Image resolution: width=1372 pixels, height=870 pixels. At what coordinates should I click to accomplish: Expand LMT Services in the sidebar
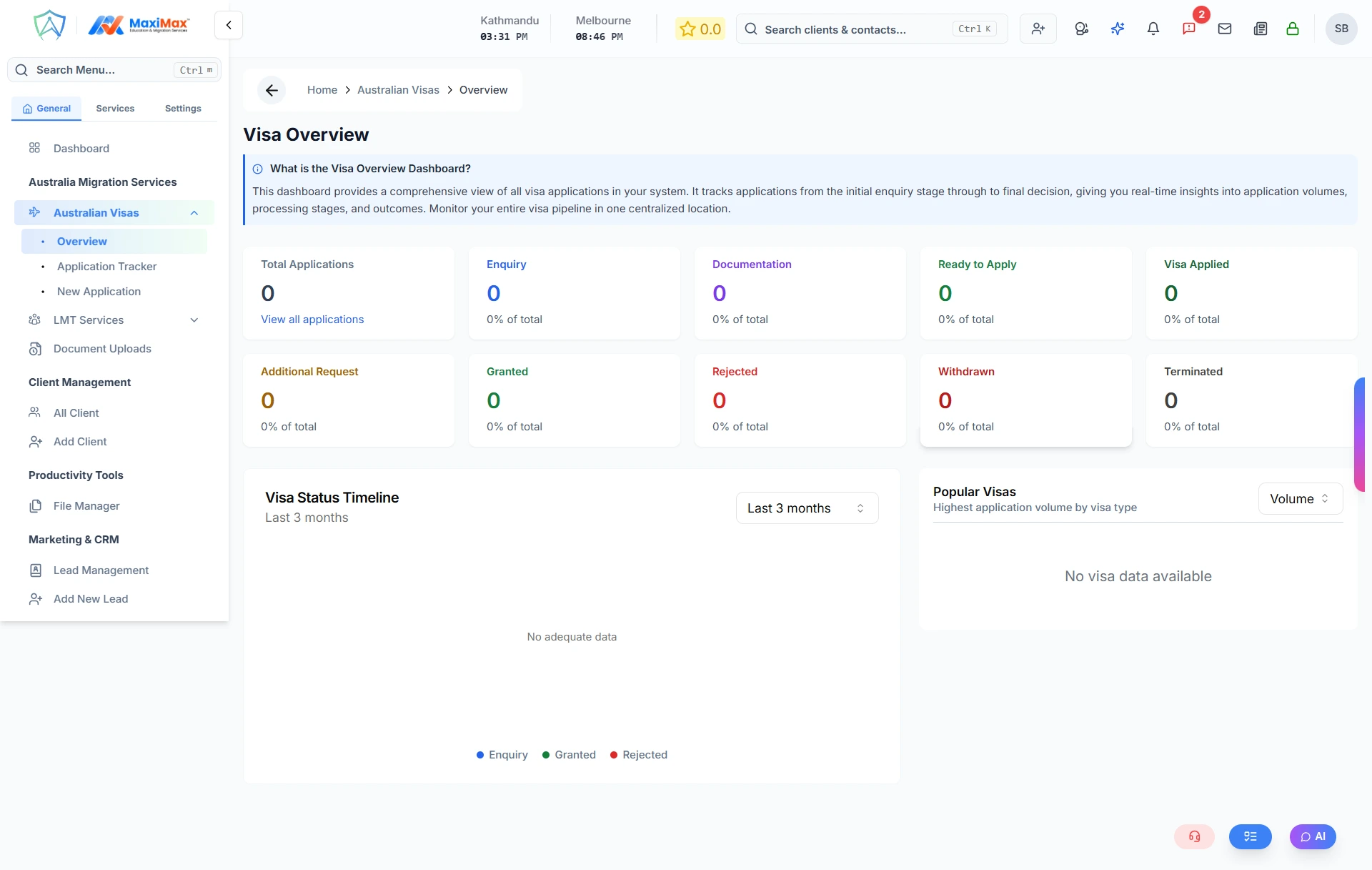click(x=194, y=320)
